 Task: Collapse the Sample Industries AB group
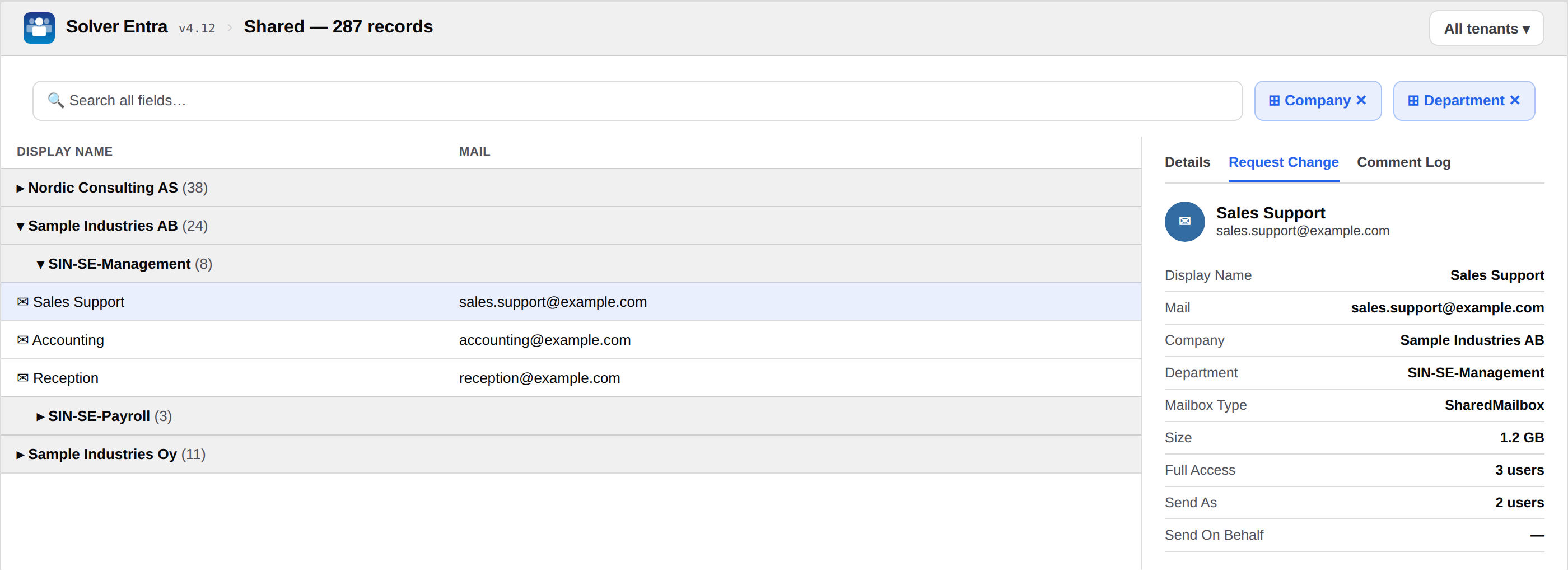click(x=20, y=227)
